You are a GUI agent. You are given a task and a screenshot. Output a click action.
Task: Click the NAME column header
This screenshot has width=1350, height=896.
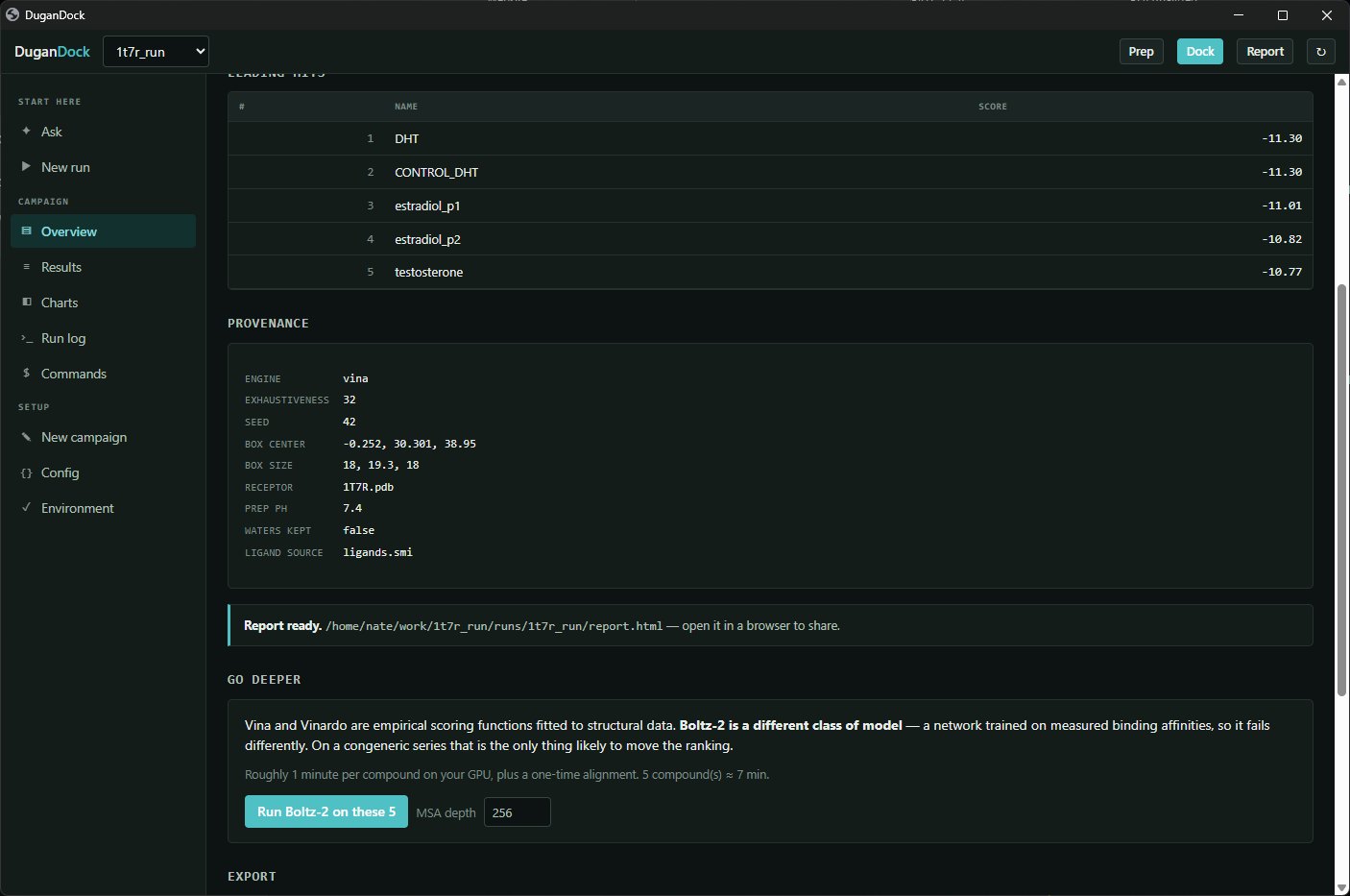tap(406, 107)
